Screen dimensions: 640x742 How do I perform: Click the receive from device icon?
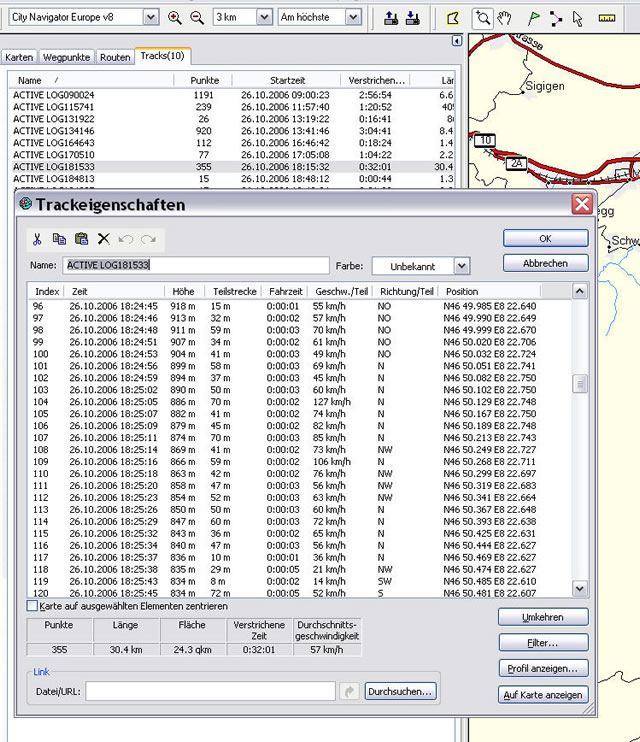tap(412, 18)
